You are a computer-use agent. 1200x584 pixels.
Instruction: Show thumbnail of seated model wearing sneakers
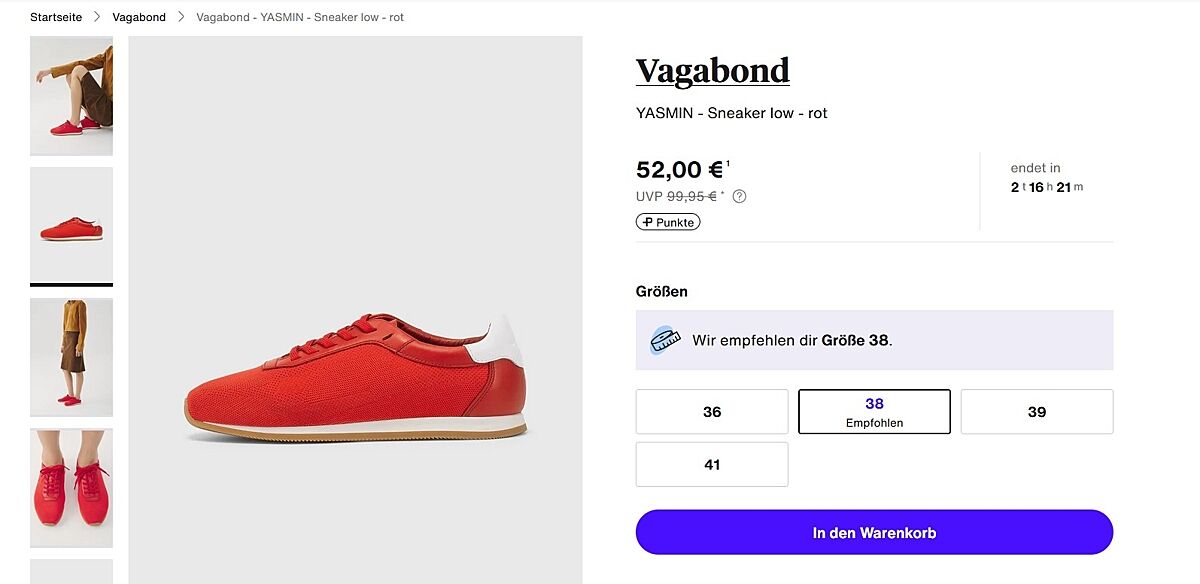[x=71, y=96]
